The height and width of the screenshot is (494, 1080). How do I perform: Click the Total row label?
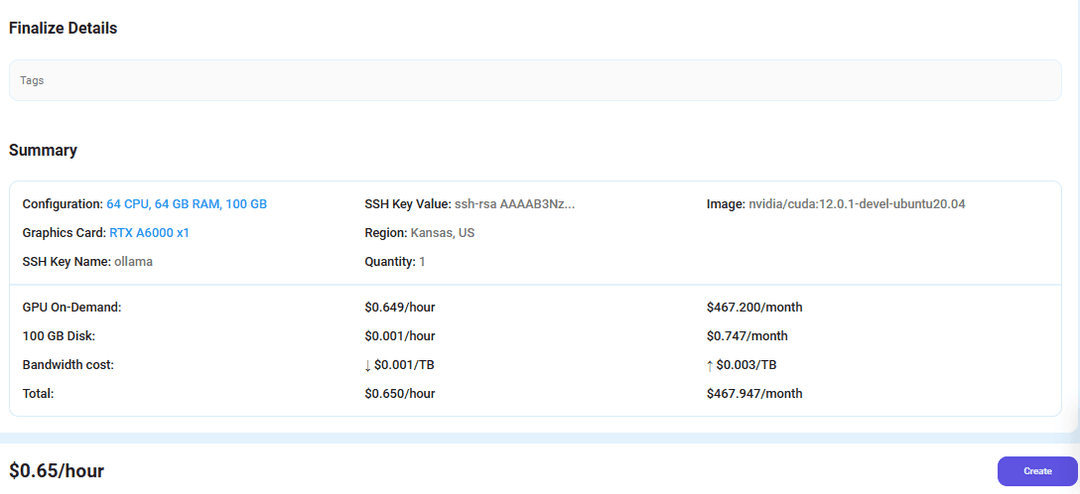(x=38, y=394)
